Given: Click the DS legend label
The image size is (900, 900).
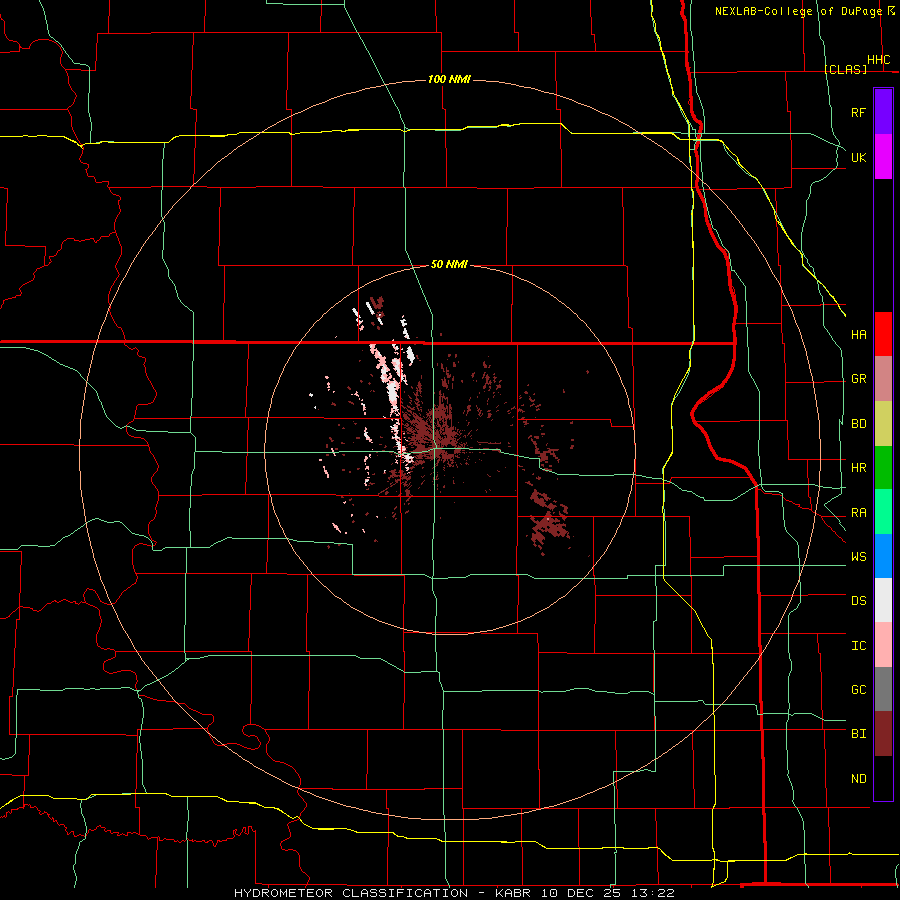Looking at the screenshot, I should tap(858, 601).
